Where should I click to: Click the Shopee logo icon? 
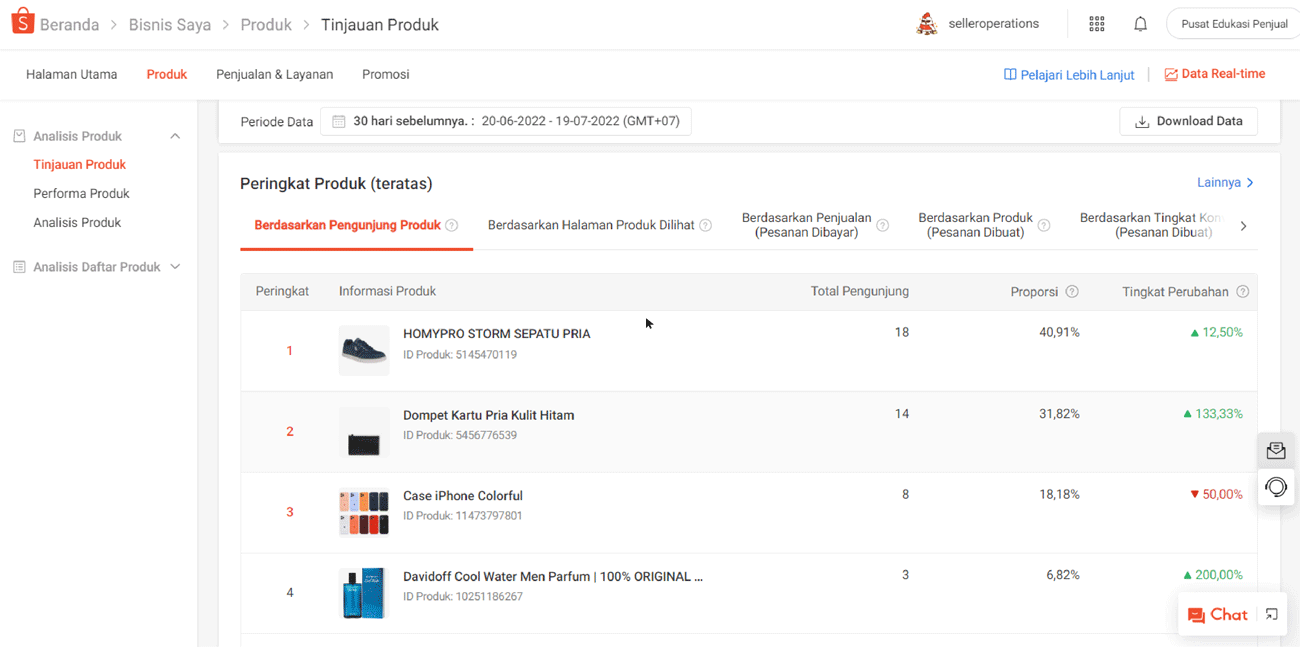[x=22, y=22]
